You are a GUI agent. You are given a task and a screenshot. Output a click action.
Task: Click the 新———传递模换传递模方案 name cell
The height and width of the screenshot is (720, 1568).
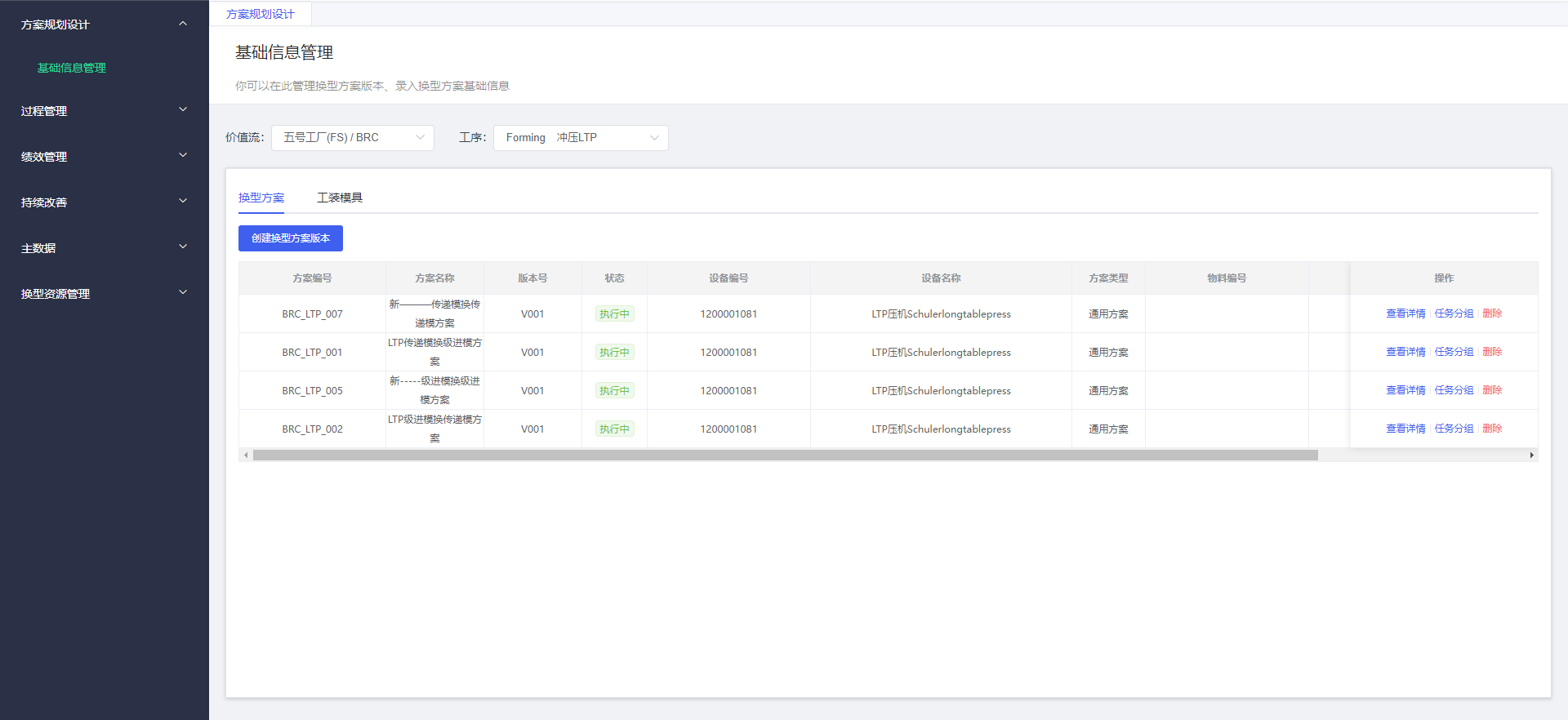point(434,314)
